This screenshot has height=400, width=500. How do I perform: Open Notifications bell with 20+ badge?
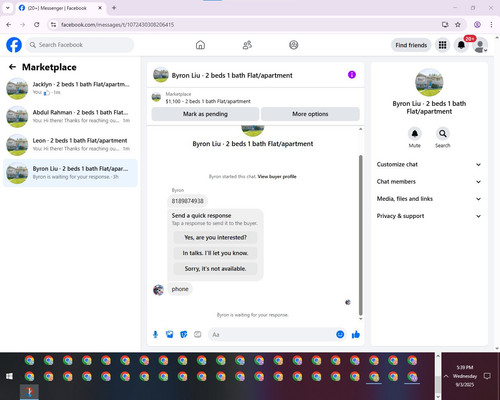pyautogui.click(x=461, y=45)
